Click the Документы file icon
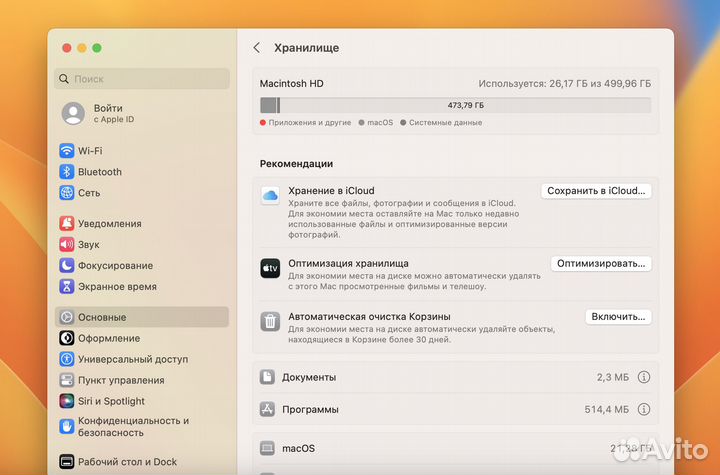Screen dimensions: 720x475 click(x=267, y=377)
